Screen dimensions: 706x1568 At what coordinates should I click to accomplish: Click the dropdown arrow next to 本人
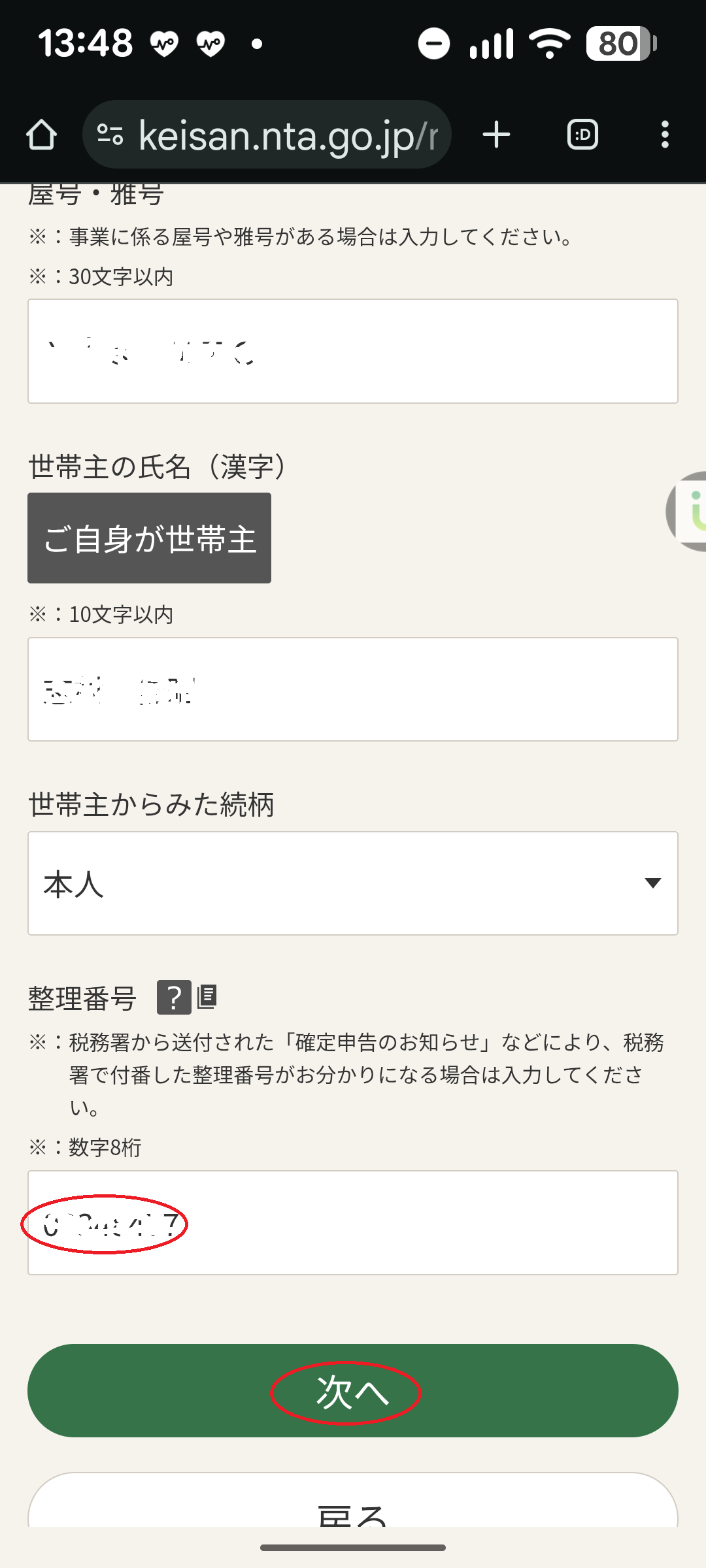pyautogui.click(x=652, y=883)
